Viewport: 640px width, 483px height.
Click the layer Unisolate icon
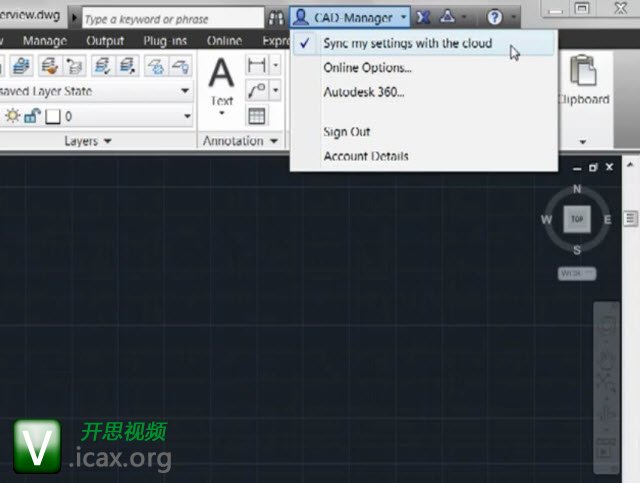point(128,66)
